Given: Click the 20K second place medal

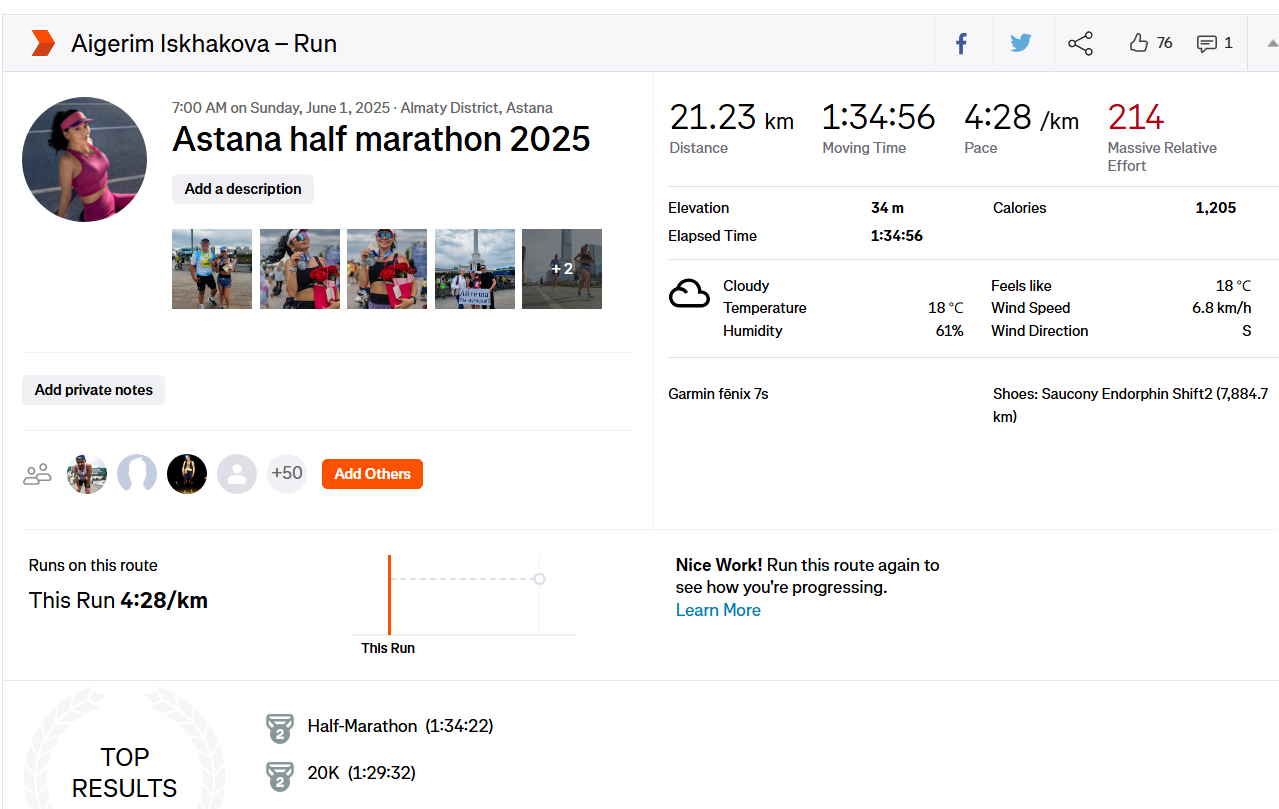Looking at the screenshot, I should pyautogui.click(x=279, y=775).
